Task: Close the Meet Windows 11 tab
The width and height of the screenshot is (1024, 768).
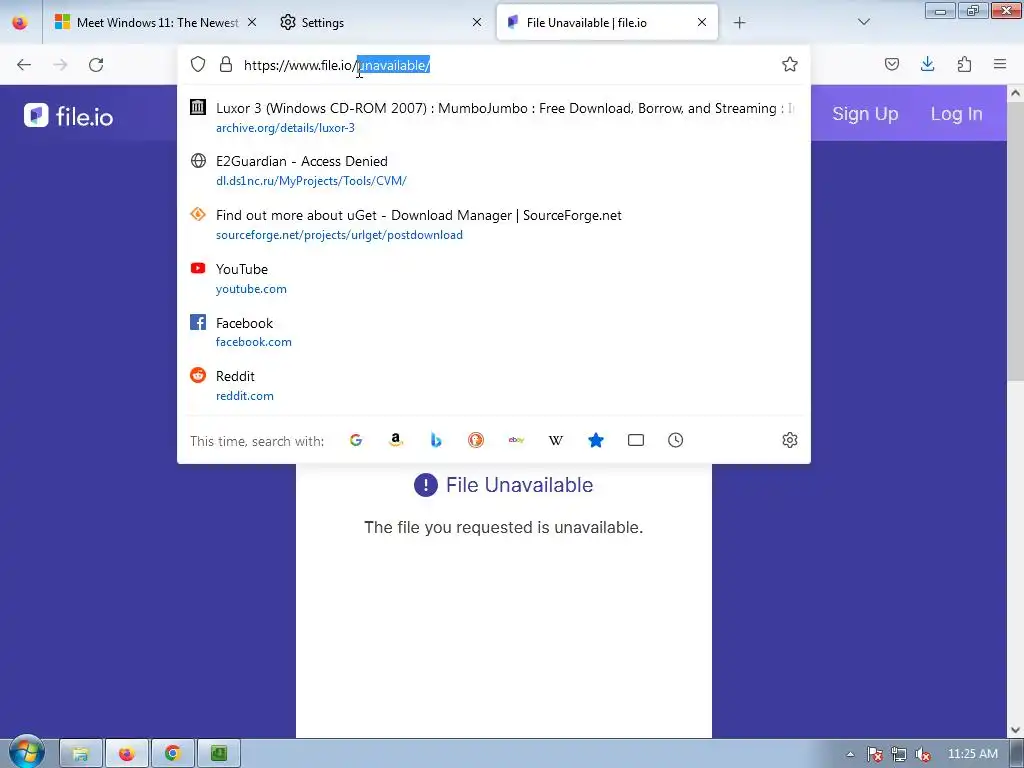Action: [x=252, y=22]
